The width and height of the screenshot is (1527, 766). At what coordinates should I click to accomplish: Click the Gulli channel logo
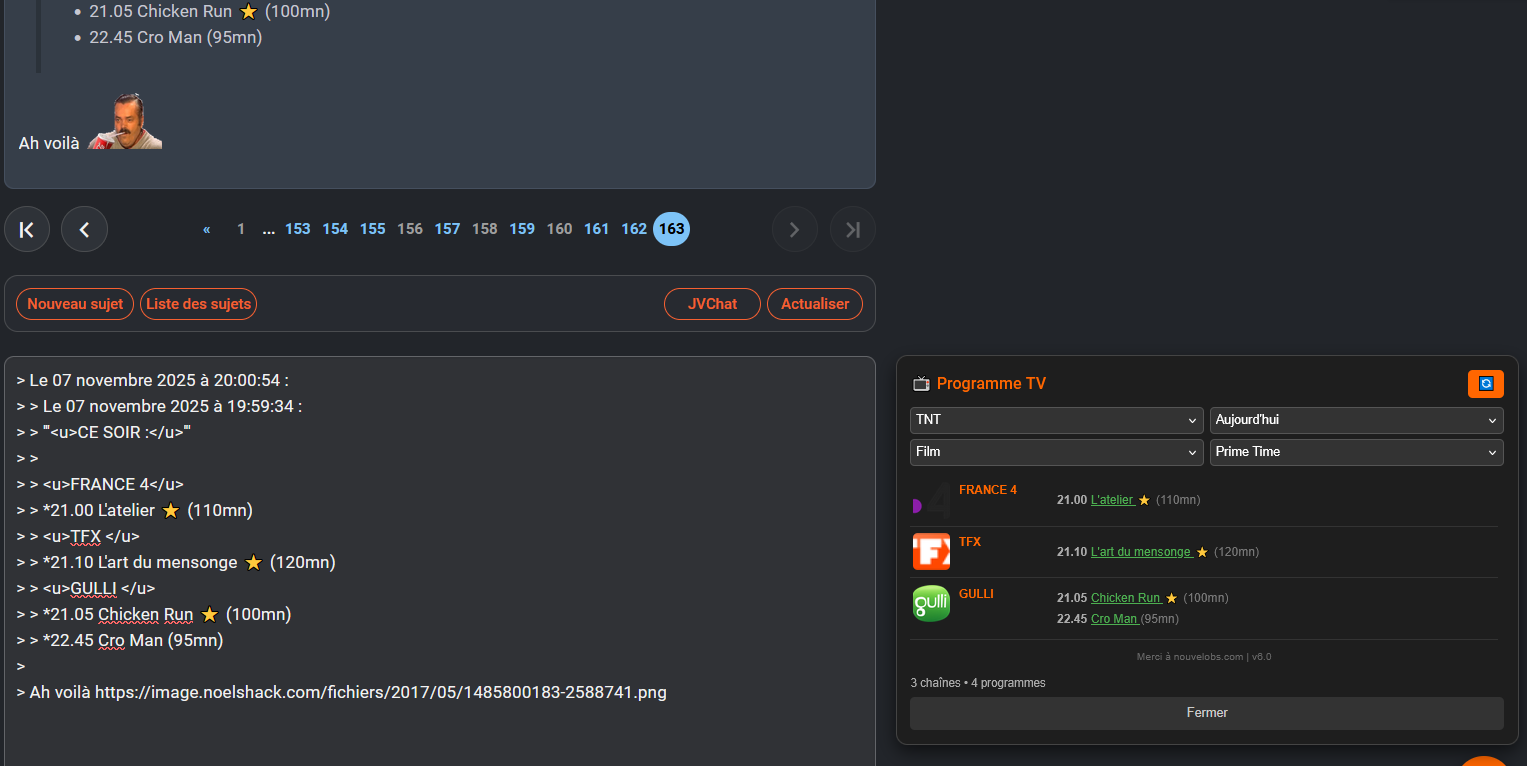[x=931, y=603]
